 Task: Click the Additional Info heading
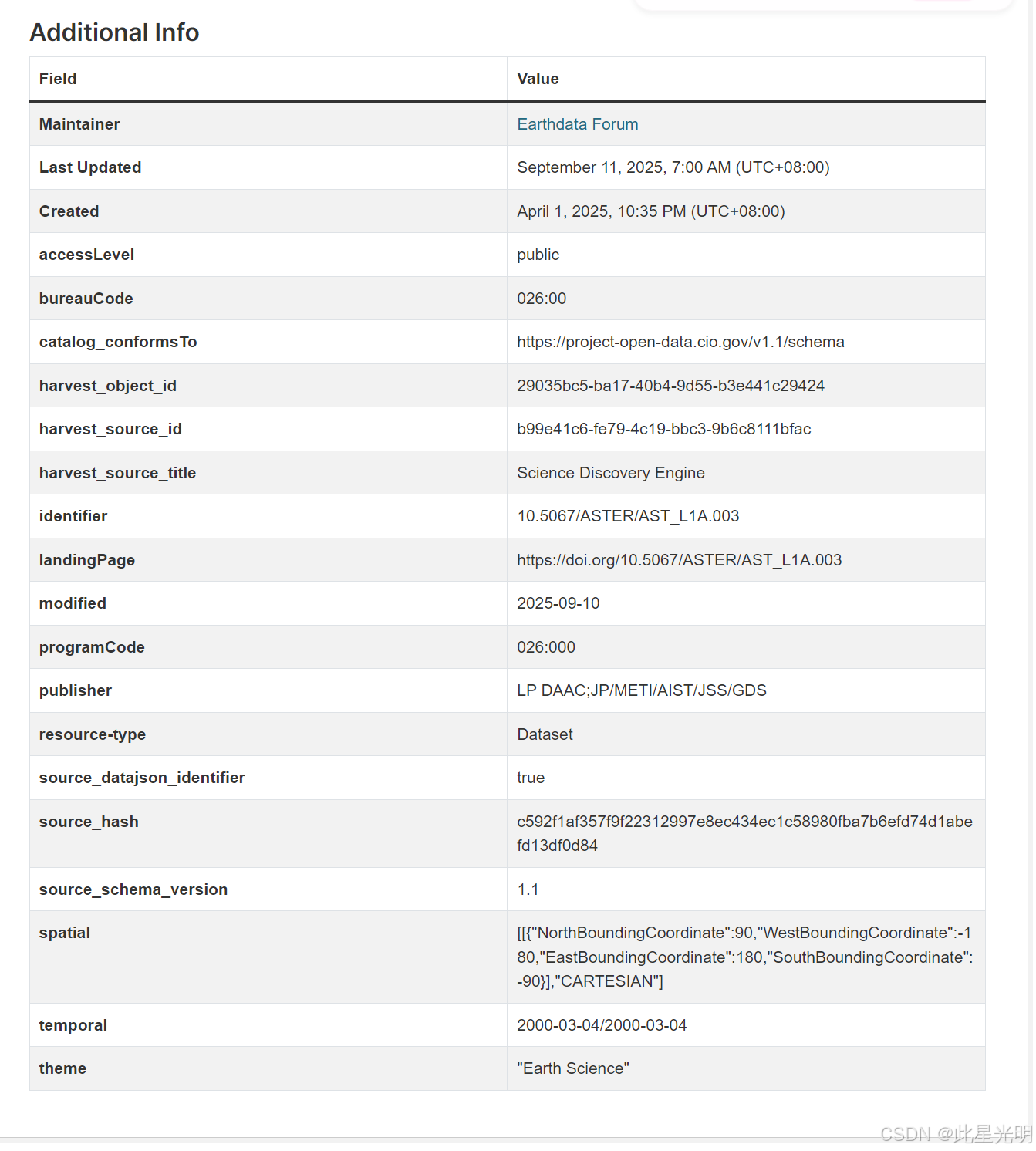coord(114,32)
